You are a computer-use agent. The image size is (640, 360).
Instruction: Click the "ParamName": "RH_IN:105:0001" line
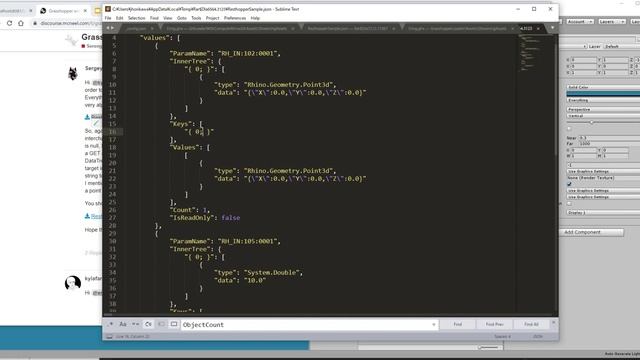[225, 241]
